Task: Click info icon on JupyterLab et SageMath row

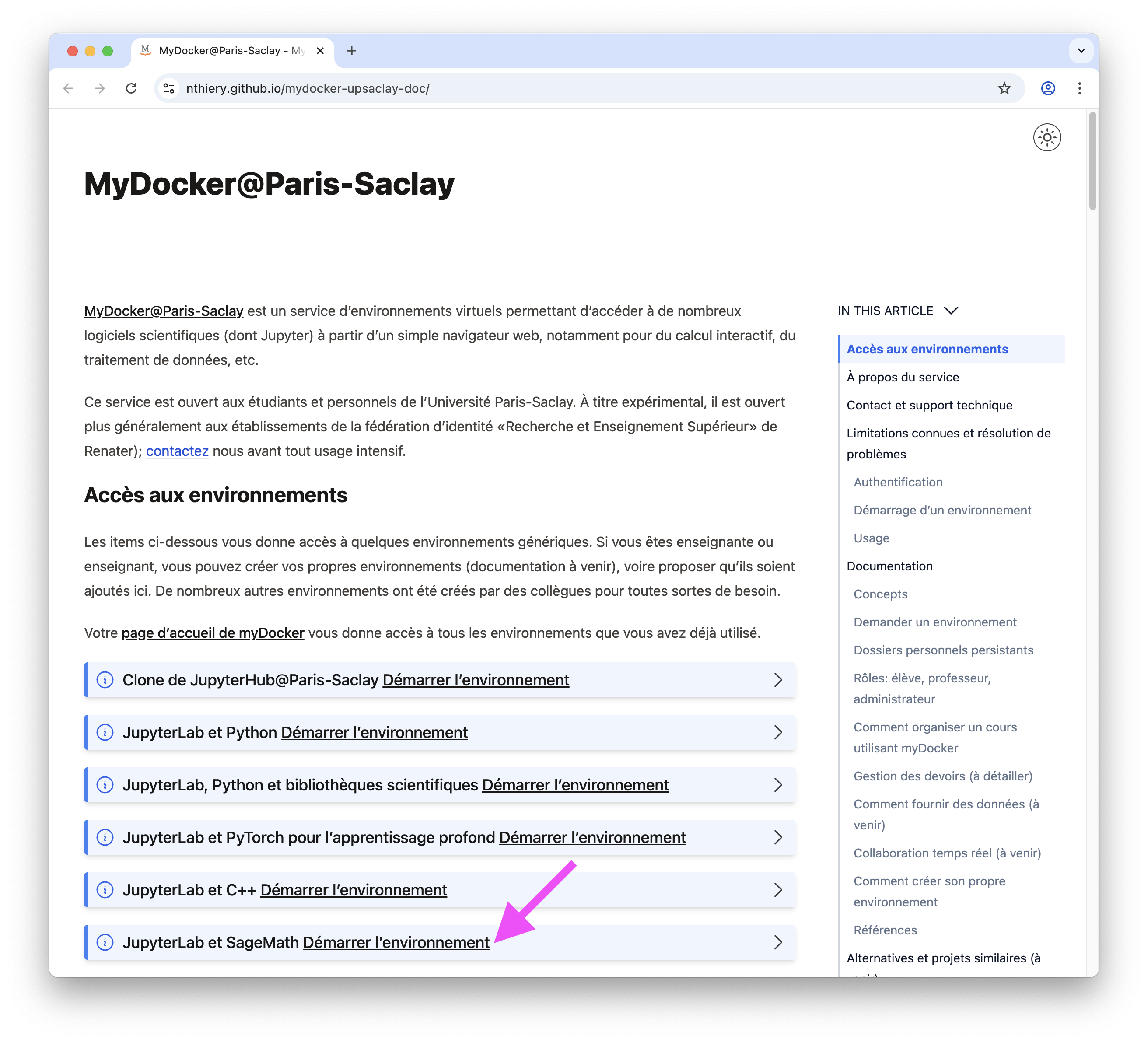Action: click(105, 942)
